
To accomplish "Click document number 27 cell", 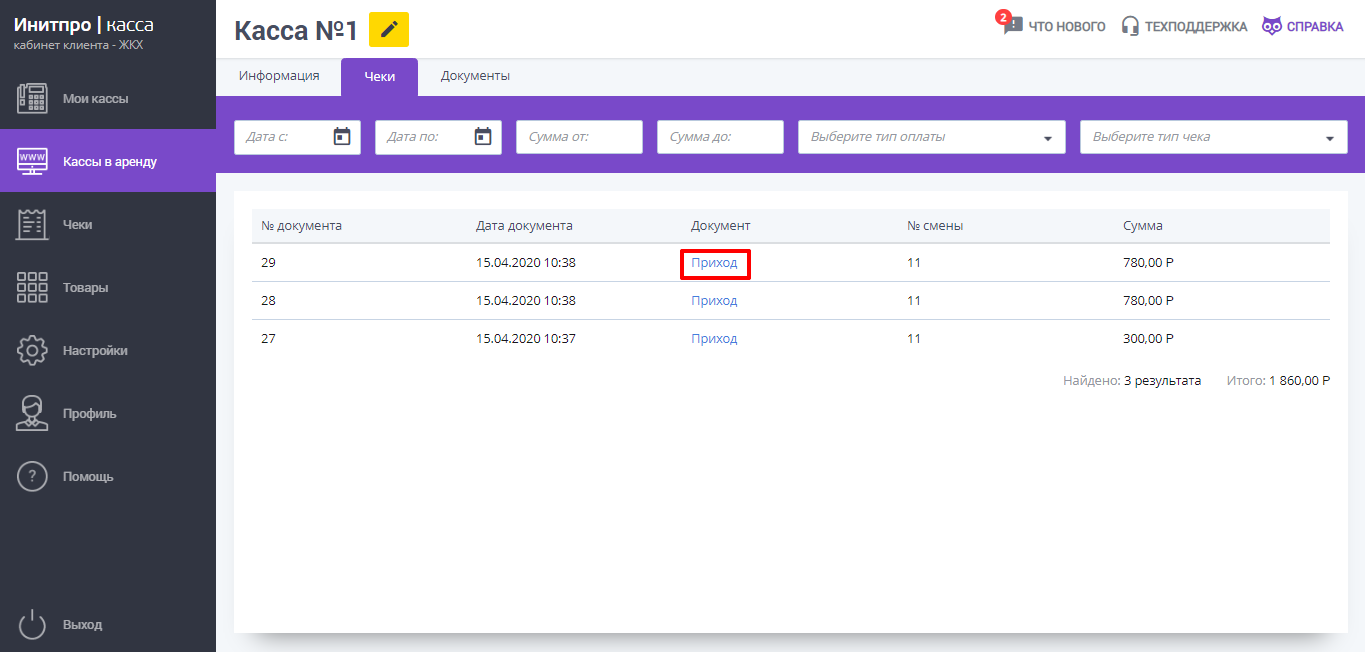I will (268, 339).
